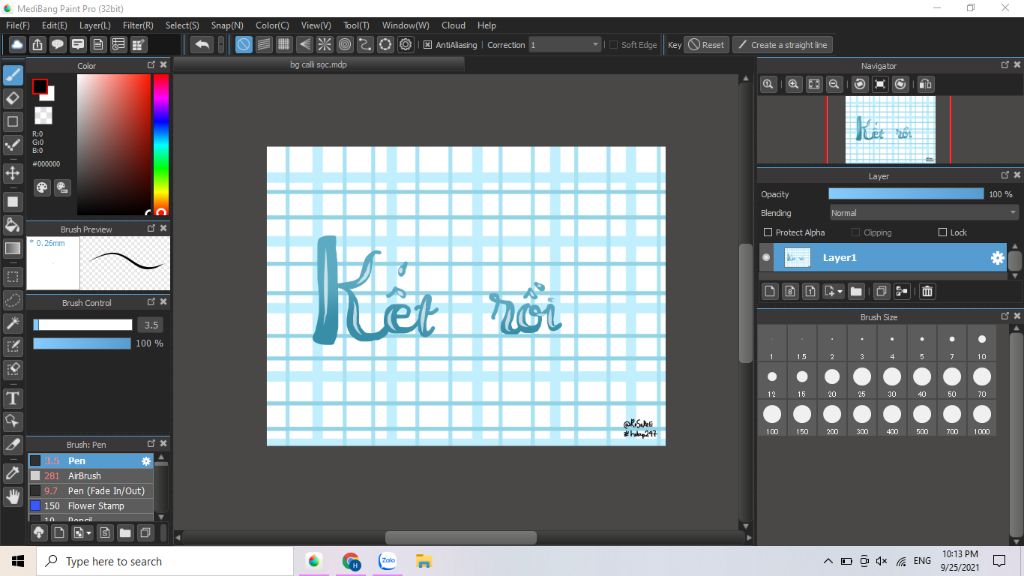
Task: Click Windows search box
Action: (x=164, y=562)
